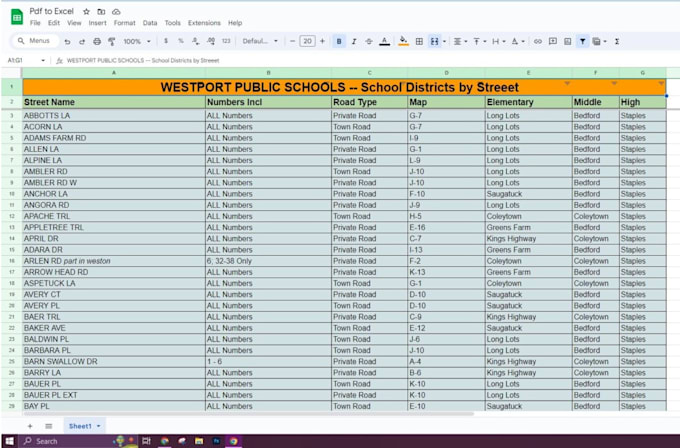Open the Windows Start menu
This screenshot has height=448, width=680.
click(9, 441)
